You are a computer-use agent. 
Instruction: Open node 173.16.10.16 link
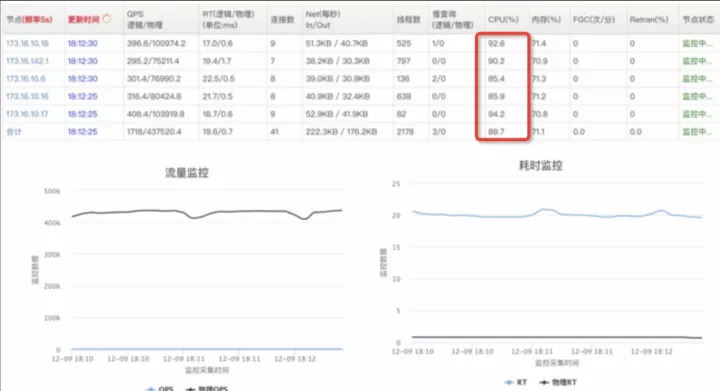(x=27, y=96)
